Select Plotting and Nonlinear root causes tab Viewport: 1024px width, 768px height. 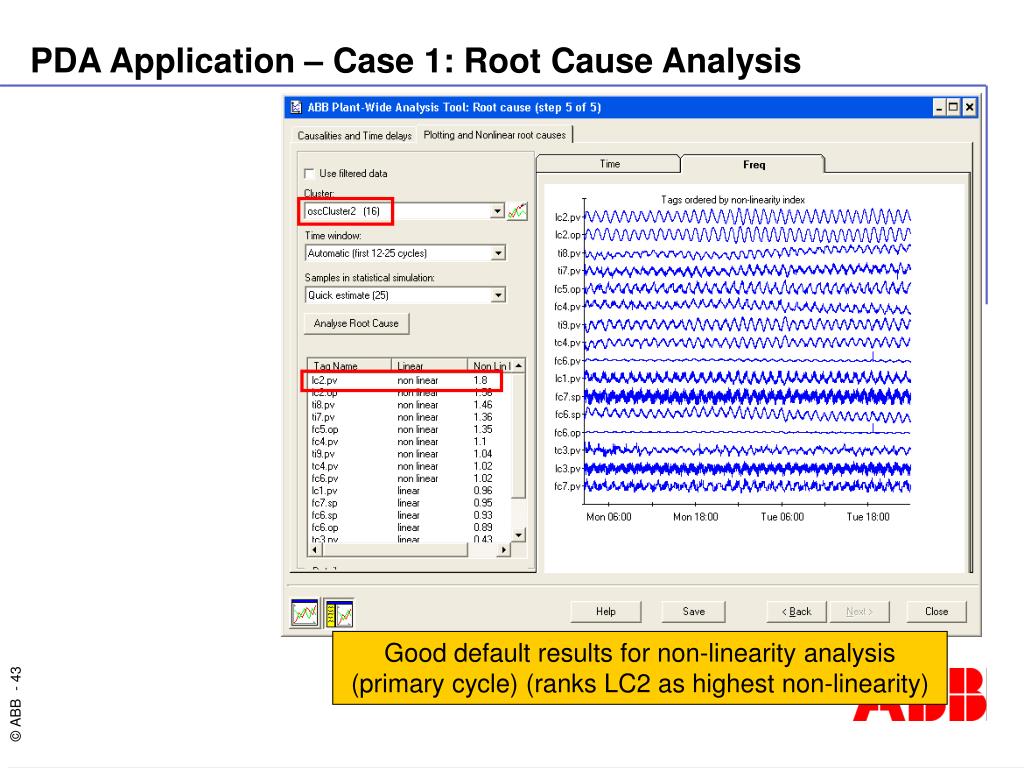click(x=494, y=135)
